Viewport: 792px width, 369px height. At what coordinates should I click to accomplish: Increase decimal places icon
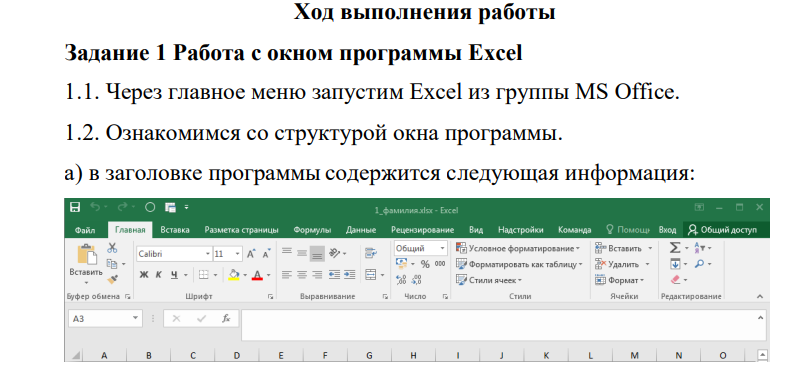click(402, 279)
